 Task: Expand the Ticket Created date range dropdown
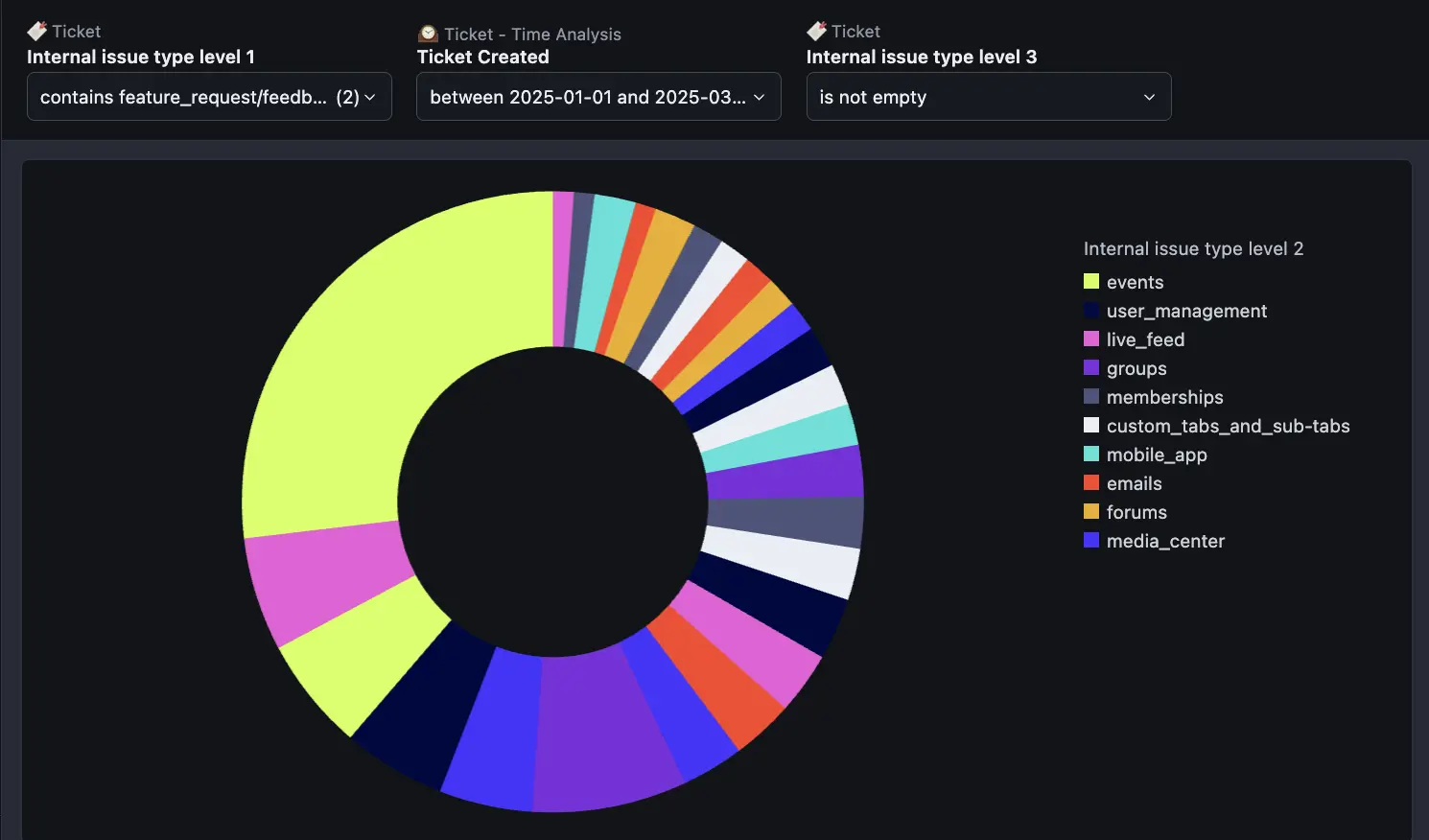[598, 97]
